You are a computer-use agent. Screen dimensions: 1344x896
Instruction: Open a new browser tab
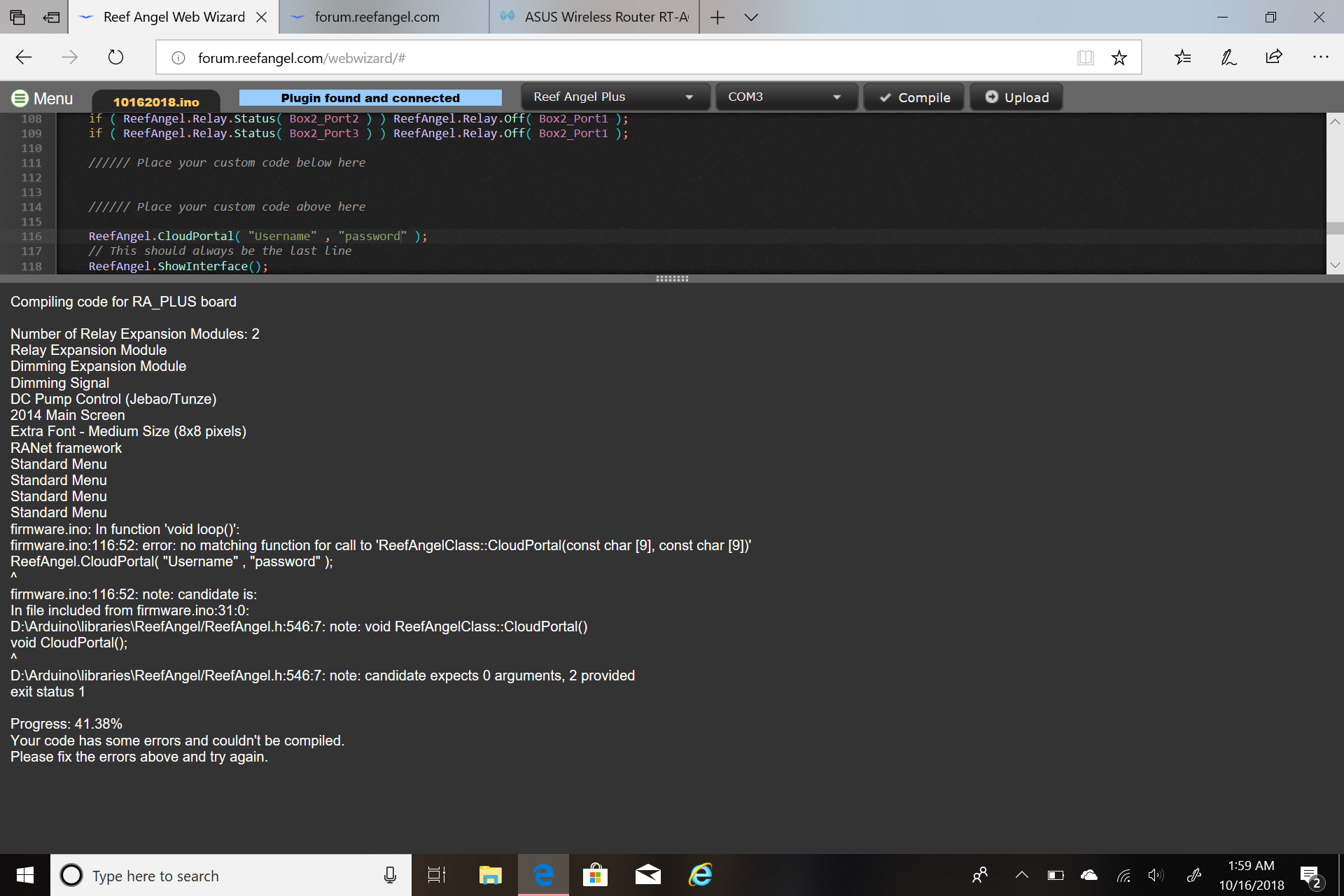coord(717,17)
